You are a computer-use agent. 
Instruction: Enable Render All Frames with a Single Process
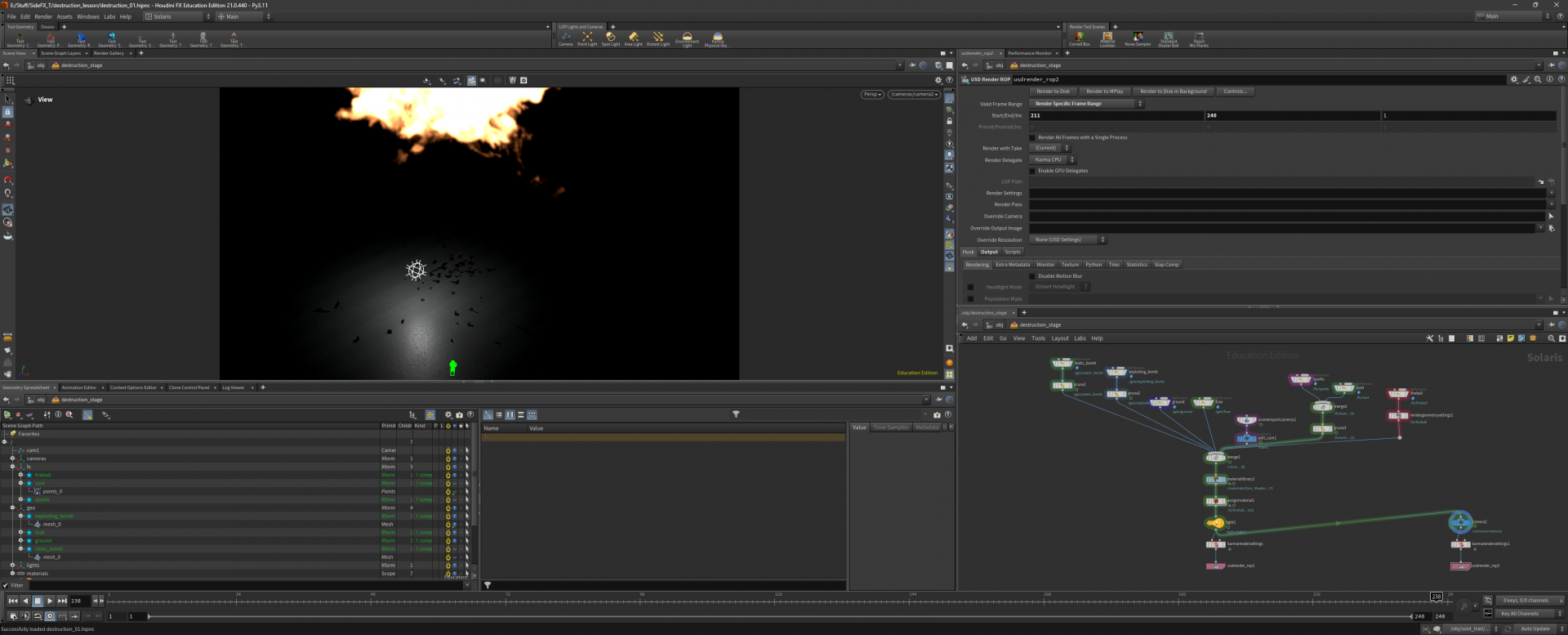(x=1032, y=137)
